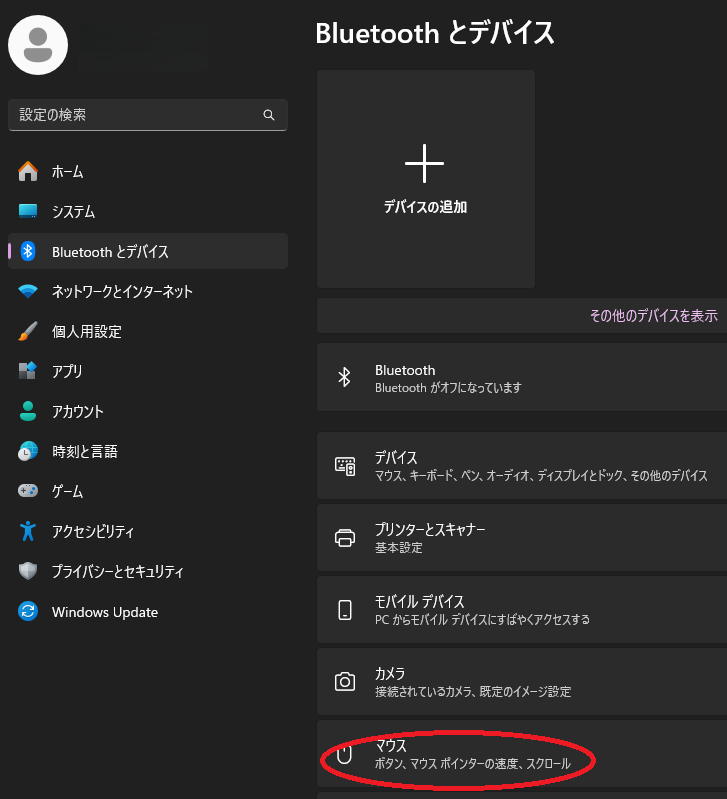Click the 設定の検索 search field

135,115
